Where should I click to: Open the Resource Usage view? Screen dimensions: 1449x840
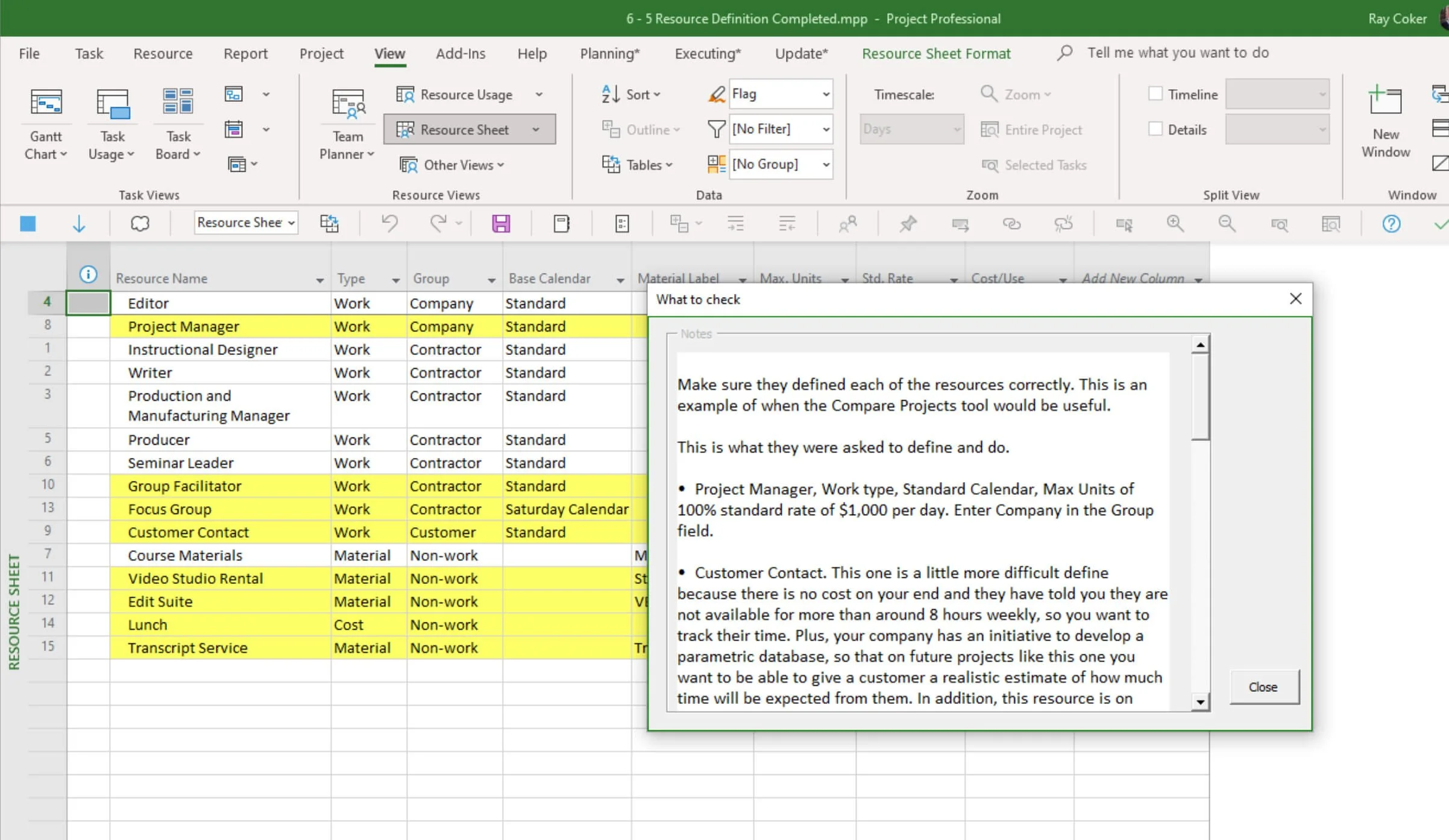pyautogui.click(x=467, y=94)
